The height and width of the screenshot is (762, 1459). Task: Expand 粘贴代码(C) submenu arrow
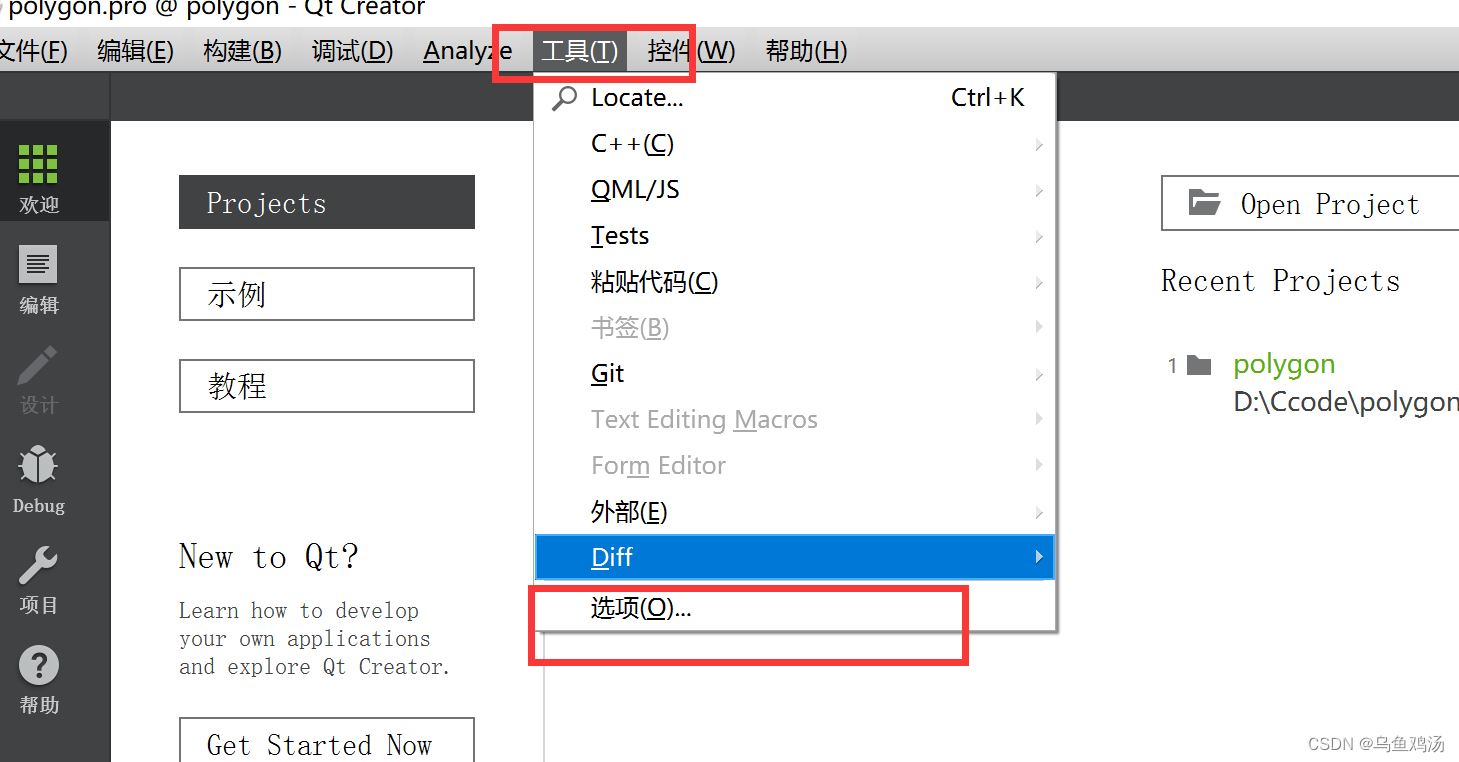[x=1039, y=283]
